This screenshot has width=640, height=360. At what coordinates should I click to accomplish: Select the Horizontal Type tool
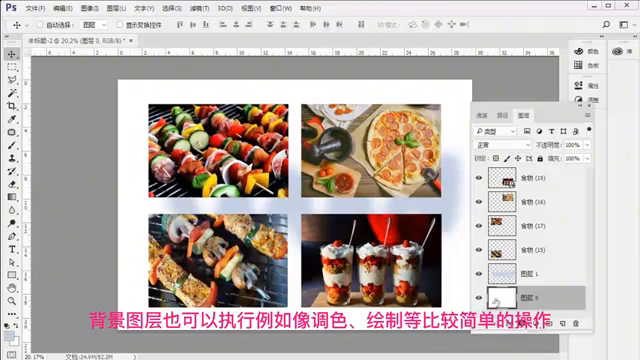coord(11,249)
